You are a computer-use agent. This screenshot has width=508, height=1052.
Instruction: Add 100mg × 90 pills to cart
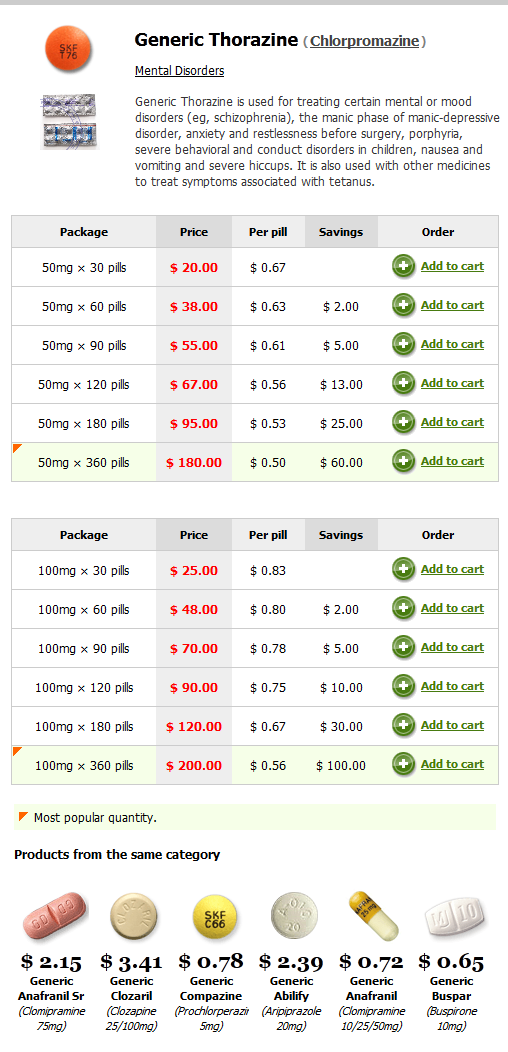[452, 647]
